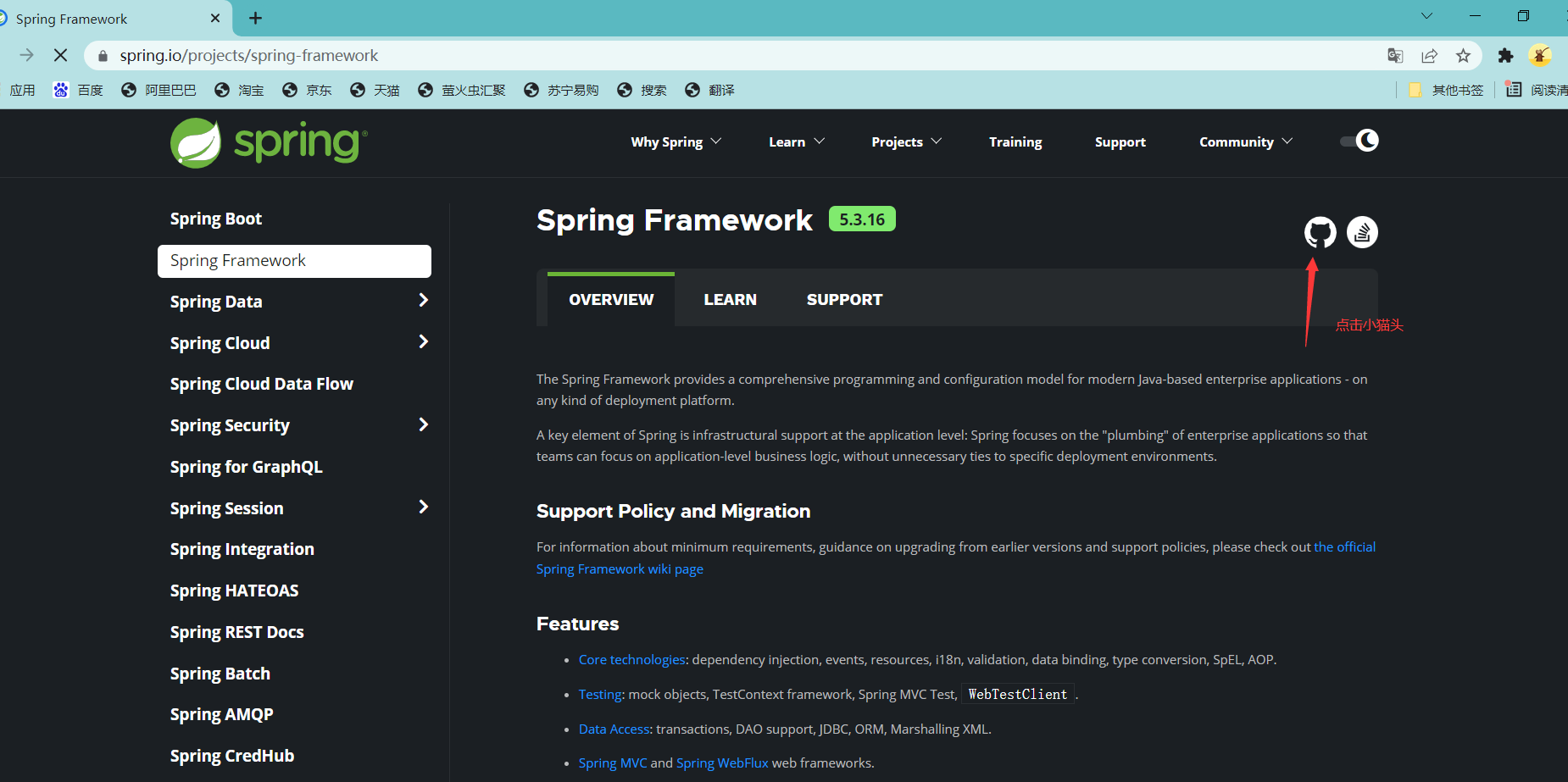Open the 阿里巴巴 bookmark
This screenshot has width=1568, height=782.
pos(158,90)
